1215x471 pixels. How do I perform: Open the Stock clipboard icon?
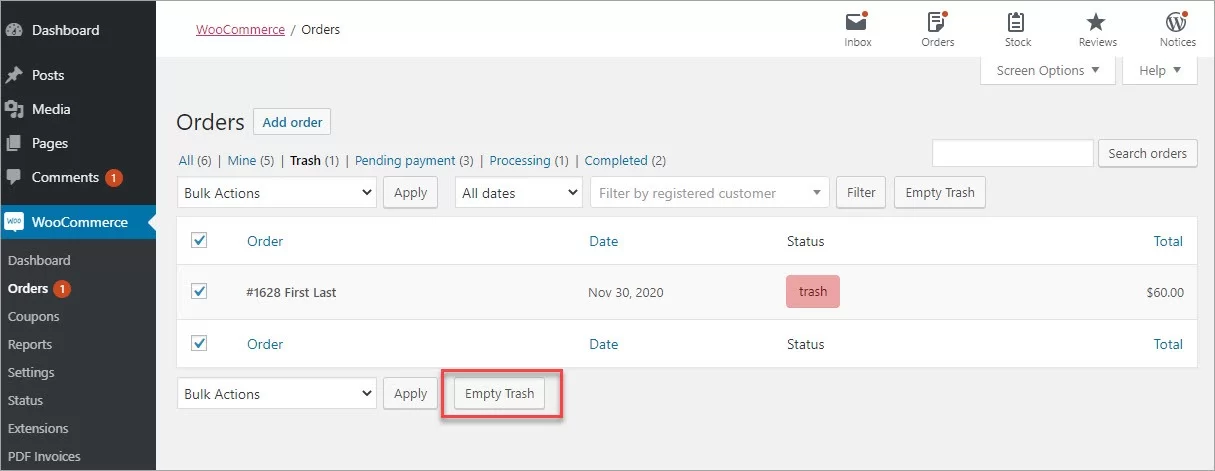tap(1017, 22)
